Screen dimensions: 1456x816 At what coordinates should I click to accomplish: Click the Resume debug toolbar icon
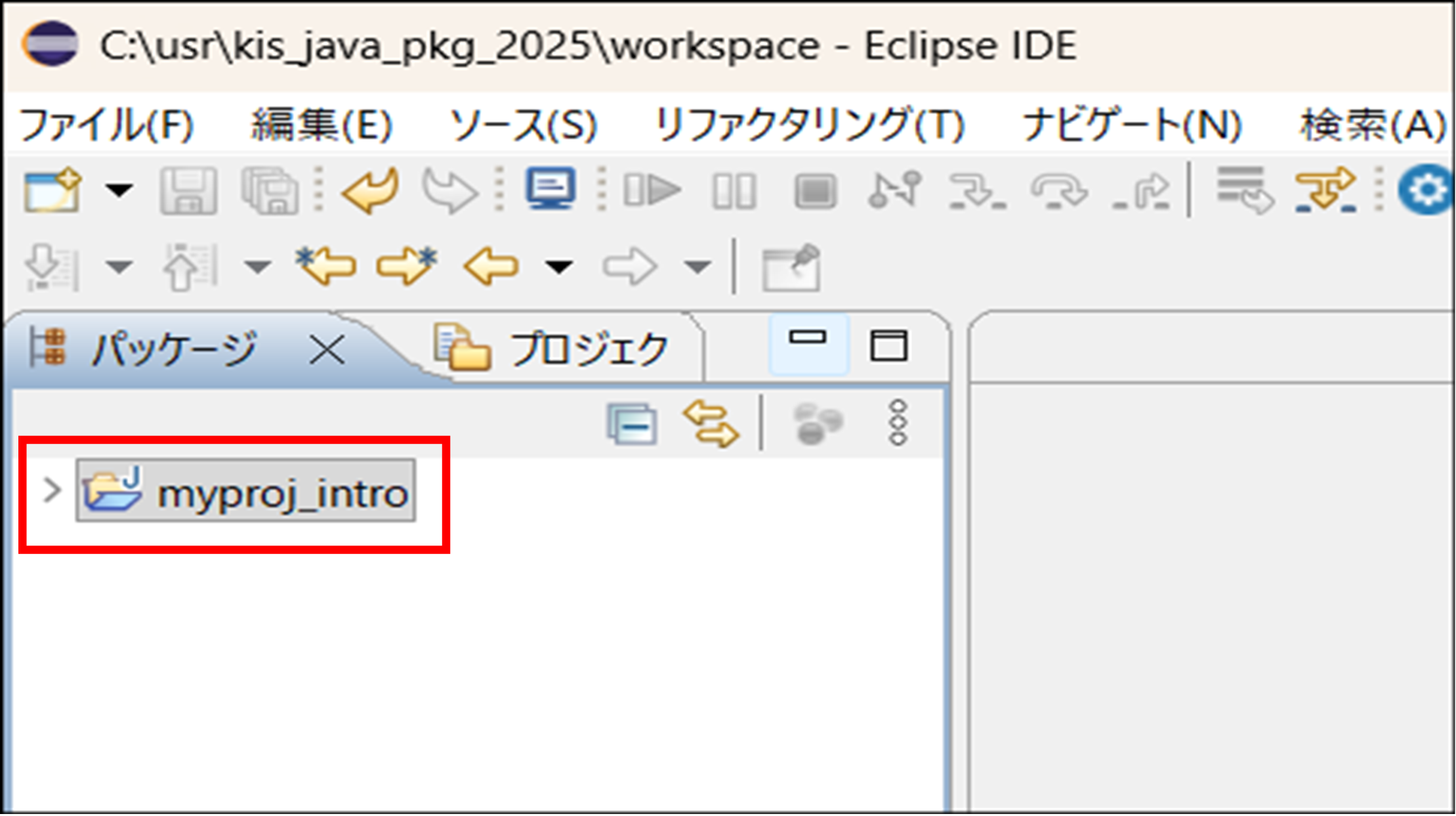pyautogui.click(x=653, y=190)
